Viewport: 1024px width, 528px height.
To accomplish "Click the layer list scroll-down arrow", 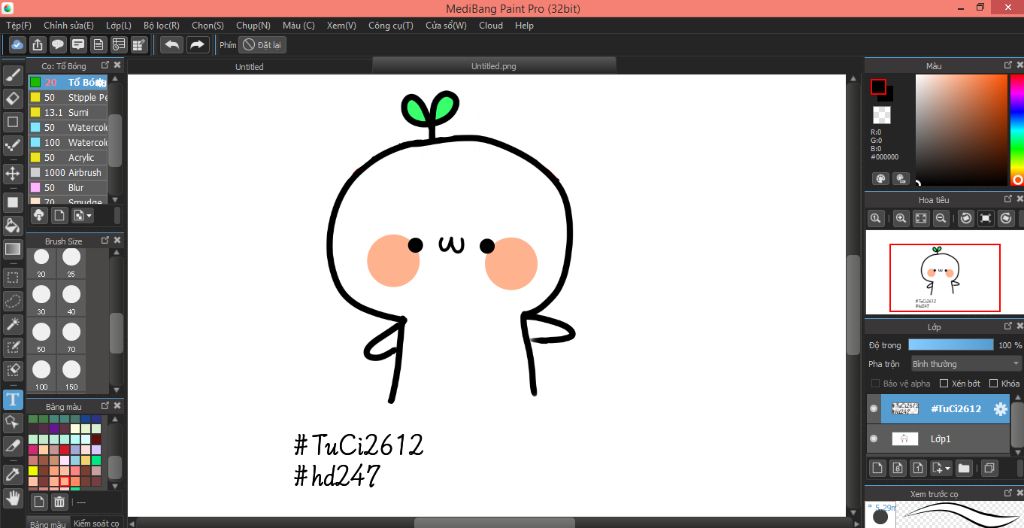I will [x=1016, y=452].
